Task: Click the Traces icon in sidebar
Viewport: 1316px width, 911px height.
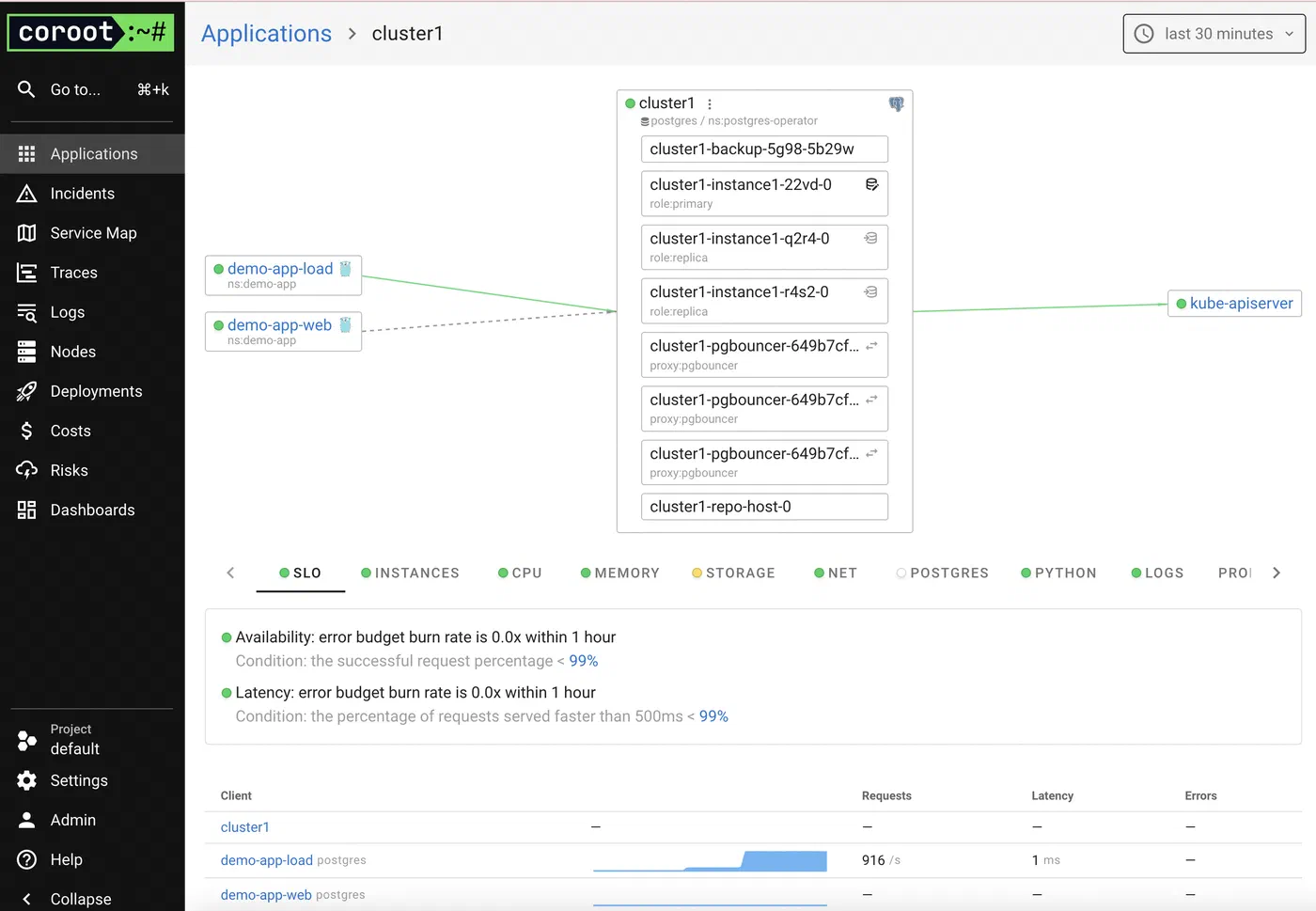Action: click(26, 273)
